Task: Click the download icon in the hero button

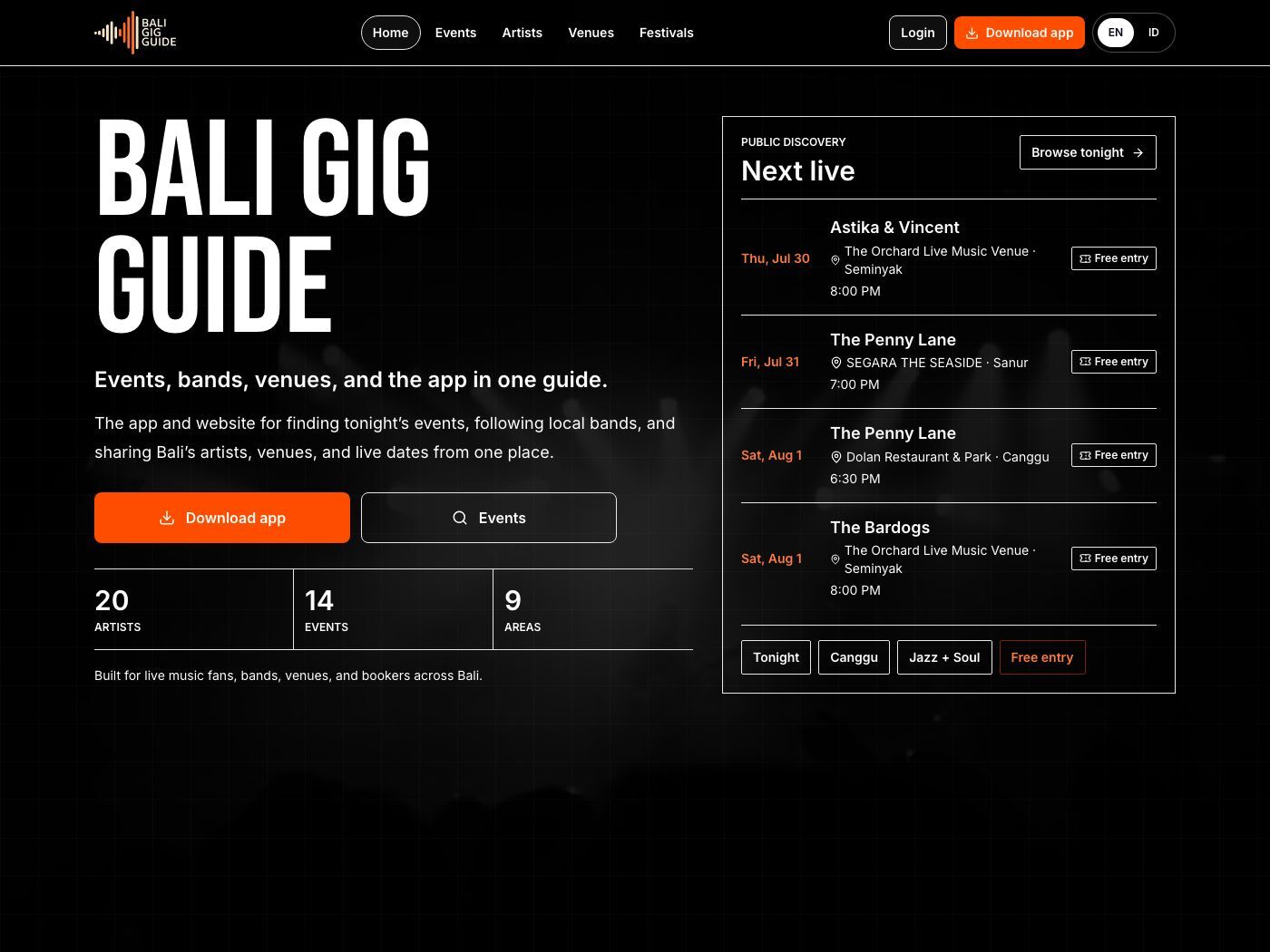Action: coord(167,518)
